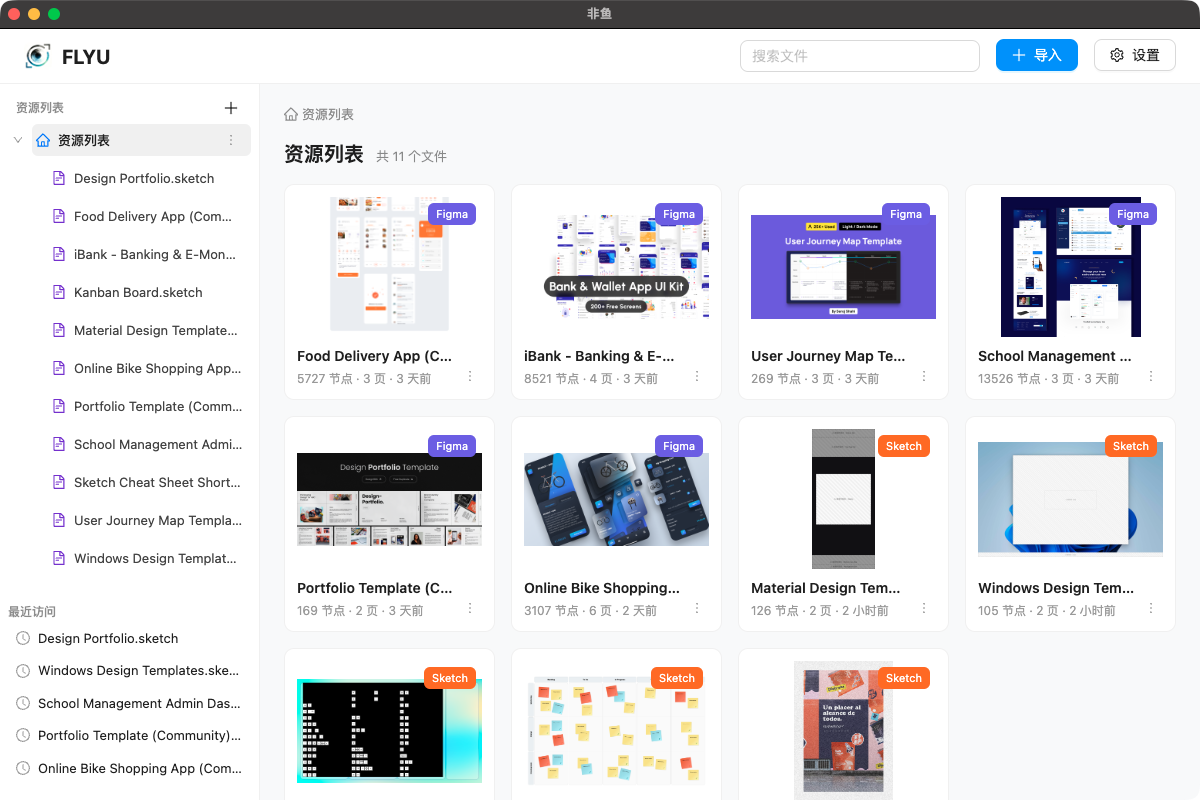The image size is (1200, 800).
Task: Click clock icon beside recent School Management Admin
Action: 23,703
